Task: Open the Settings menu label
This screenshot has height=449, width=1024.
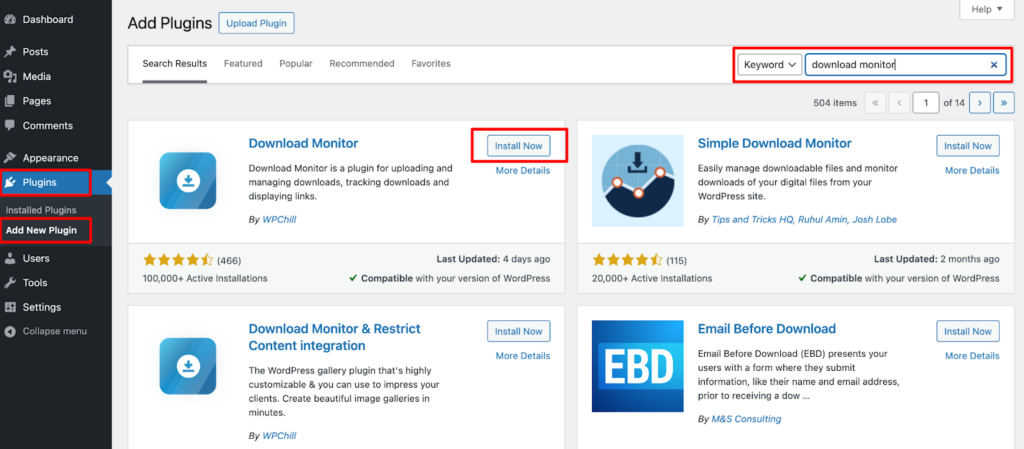Action: (x=42, y=307)
